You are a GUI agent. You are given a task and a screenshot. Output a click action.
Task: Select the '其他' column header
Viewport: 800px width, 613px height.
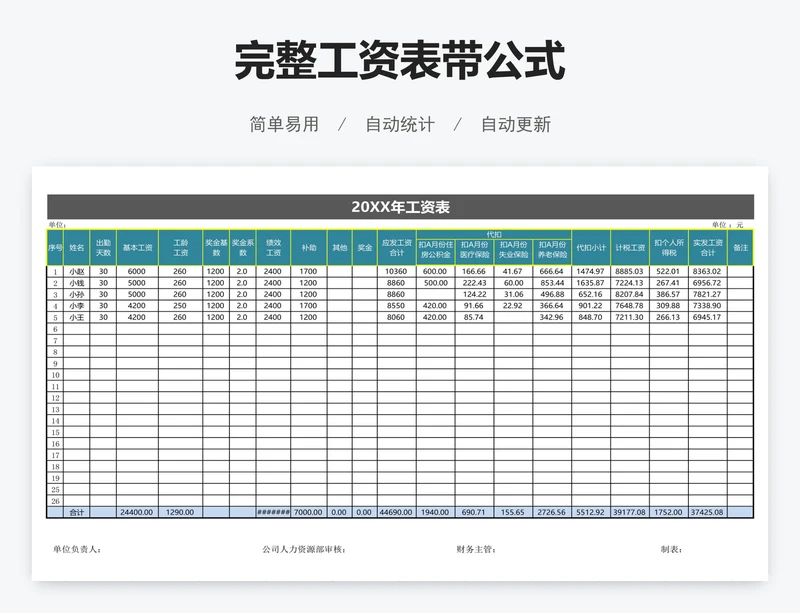pos(339,248)
